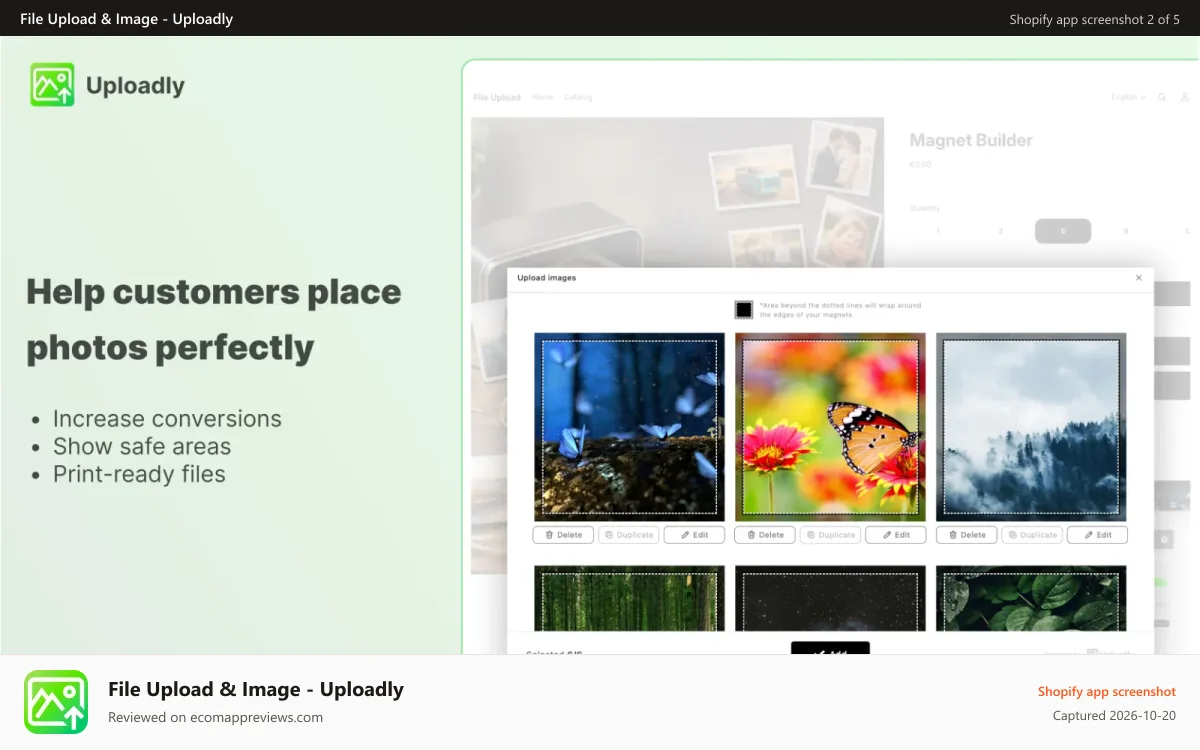Image resolution: width=1200 pixels, height=750 pixels.
Task: Click the note about area beyond dotted lines
Action: click(x=840, y=310)
